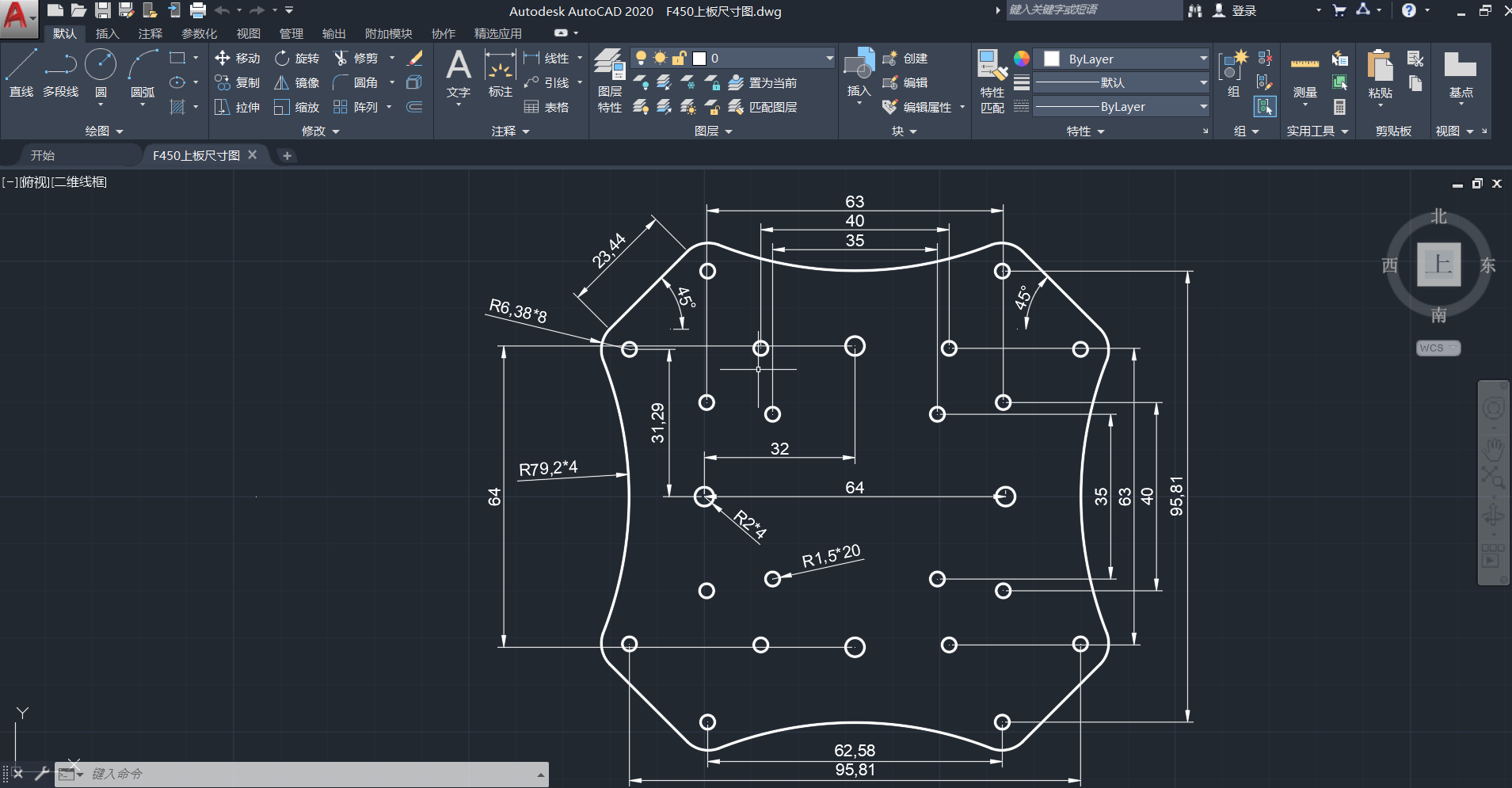Click the Rotate (旋转) tool
This screenshot has width=1512, height=788.
point(297,58)
